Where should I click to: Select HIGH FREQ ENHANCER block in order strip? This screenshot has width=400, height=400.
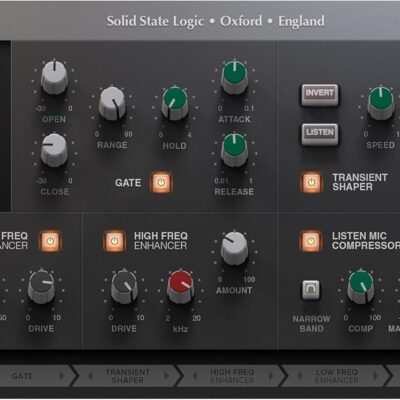coord(232,376)
